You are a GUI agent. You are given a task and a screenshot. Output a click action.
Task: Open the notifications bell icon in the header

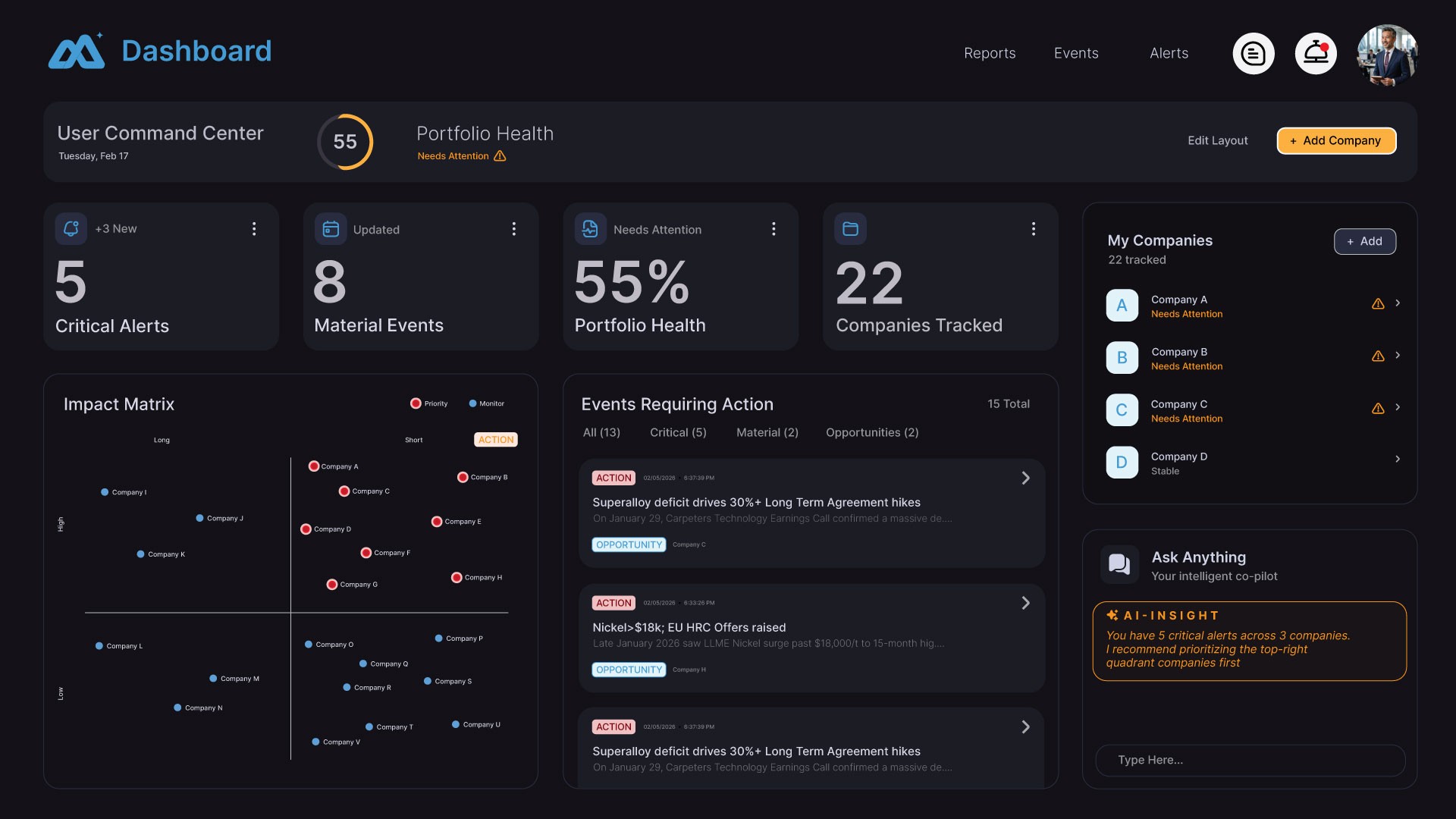pos(1315,53)
